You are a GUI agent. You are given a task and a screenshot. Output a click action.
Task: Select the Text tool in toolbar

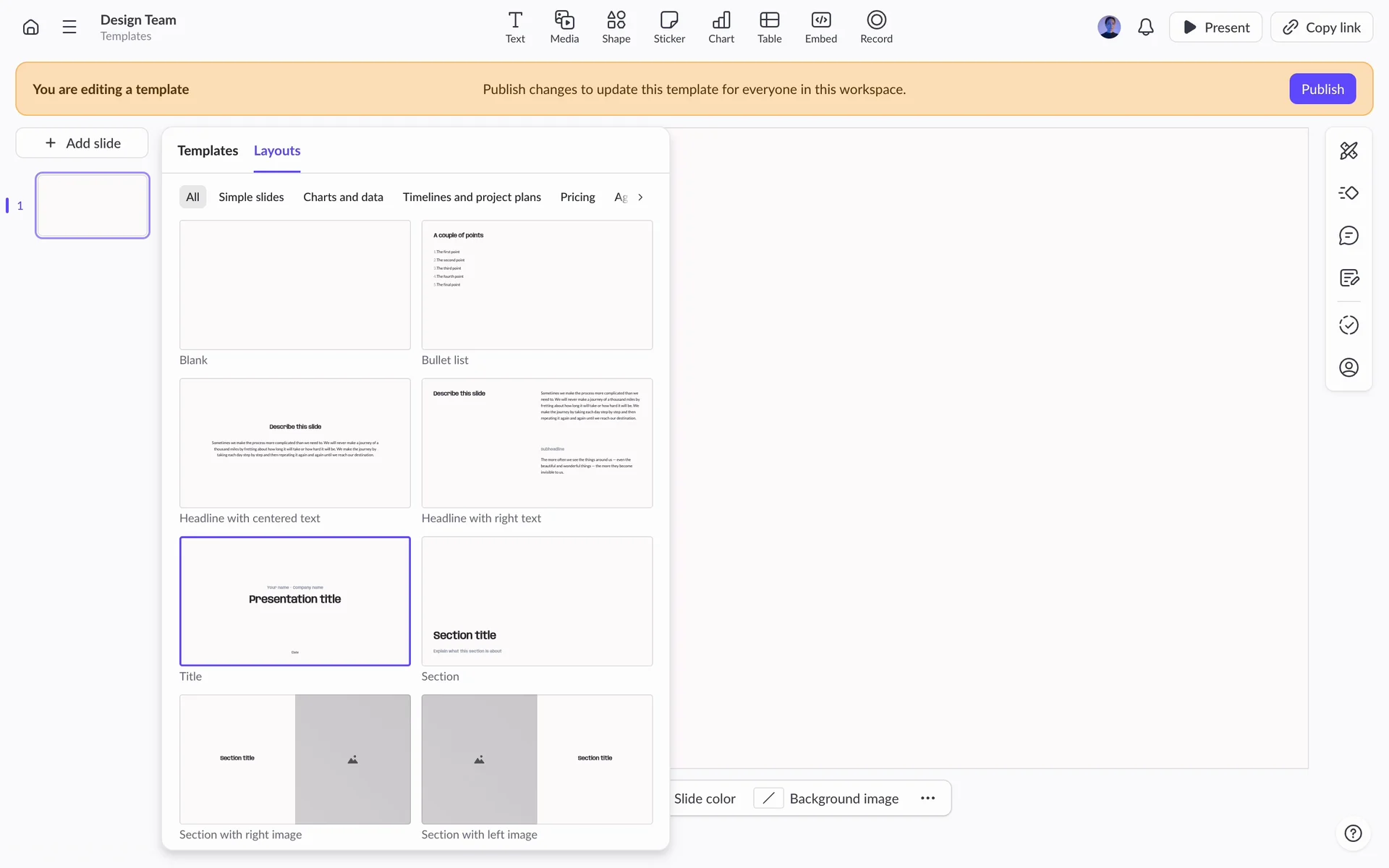click(x=515, y=27)
